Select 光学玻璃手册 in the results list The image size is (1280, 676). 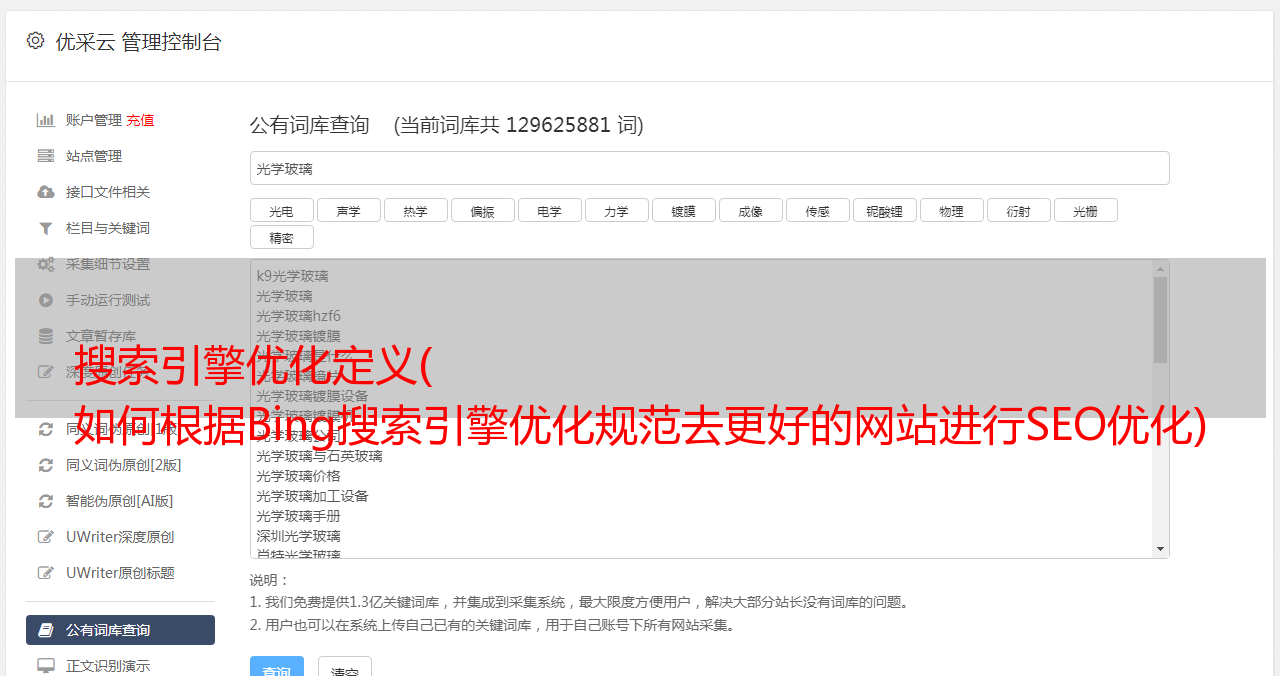pyautogui.click(x=298, y=516)
